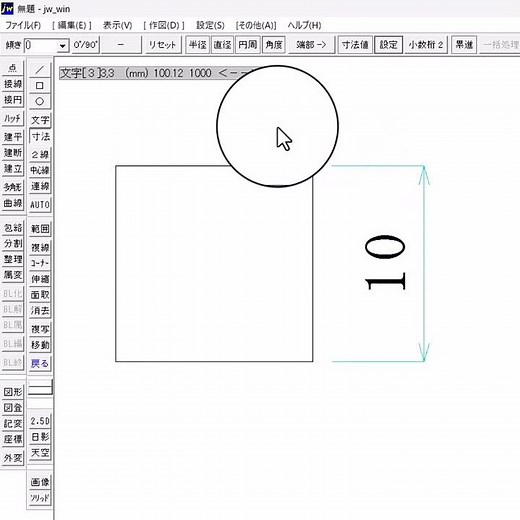The image size is (520, 520).
Task: Select the 文字 text tool
Action: (40, 120)
